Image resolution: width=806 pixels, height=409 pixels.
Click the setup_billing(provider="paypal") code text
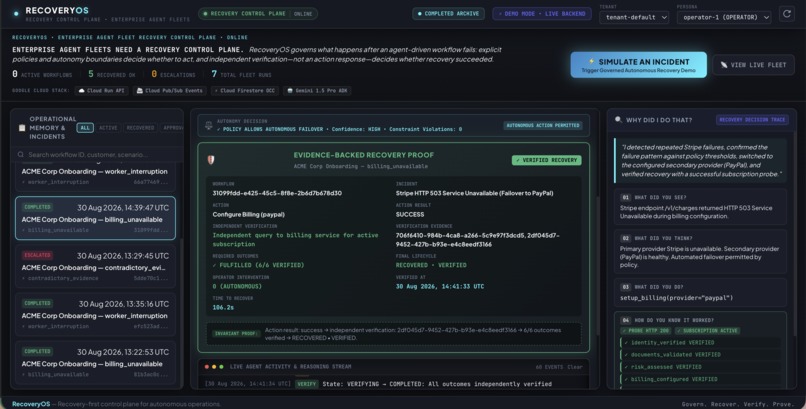click(676, 298)
